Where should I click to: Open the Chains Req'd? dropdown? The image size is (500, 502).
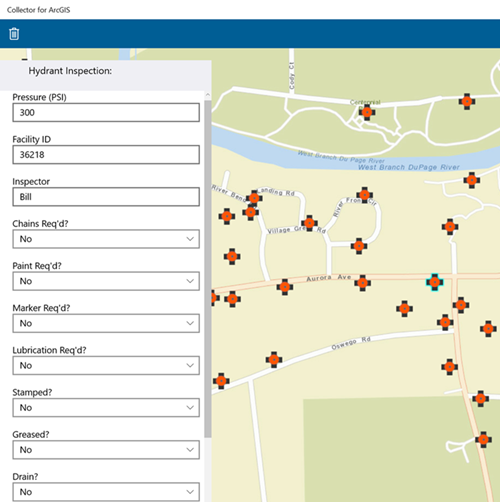click(x=106, y=239)
